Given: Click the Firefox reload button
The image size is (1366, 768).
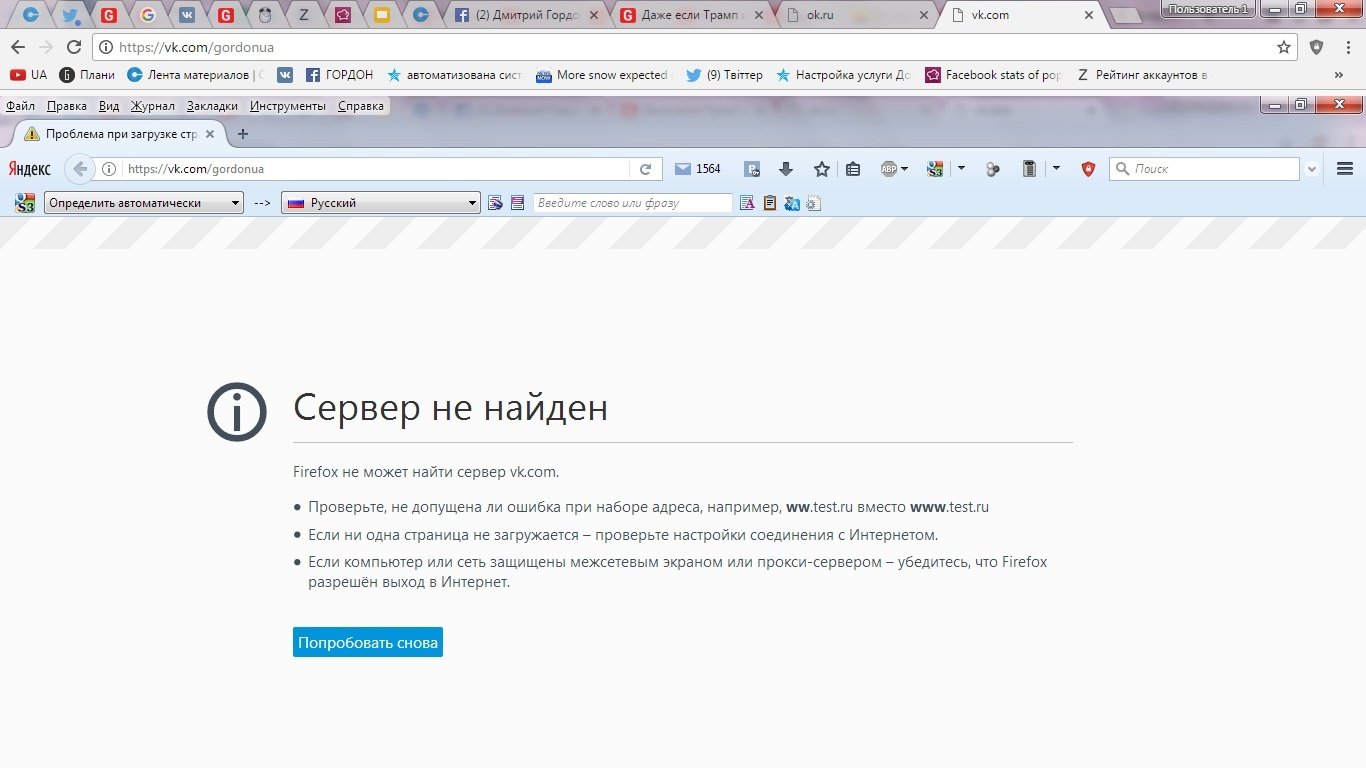Looking at the screenshot, I should tap(645, 169).
